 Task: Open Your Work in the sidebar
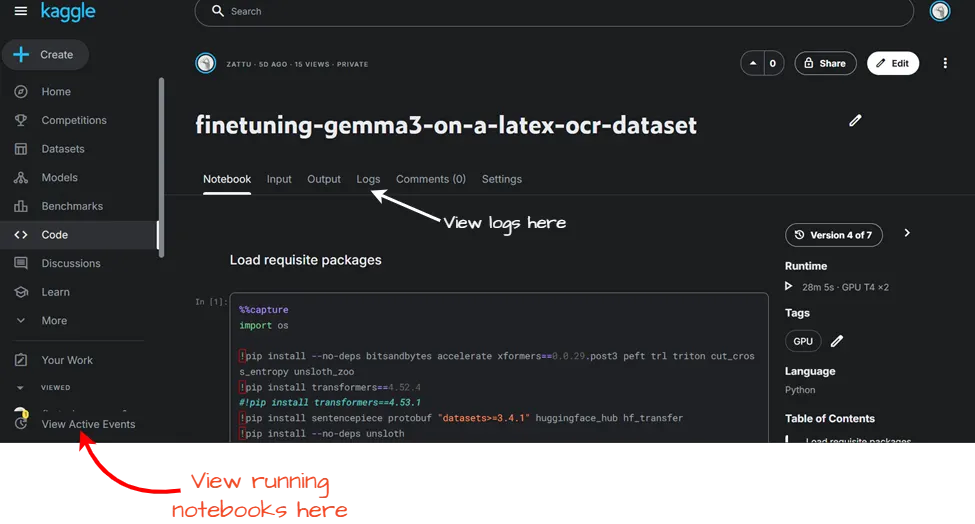tap(67, 360)
